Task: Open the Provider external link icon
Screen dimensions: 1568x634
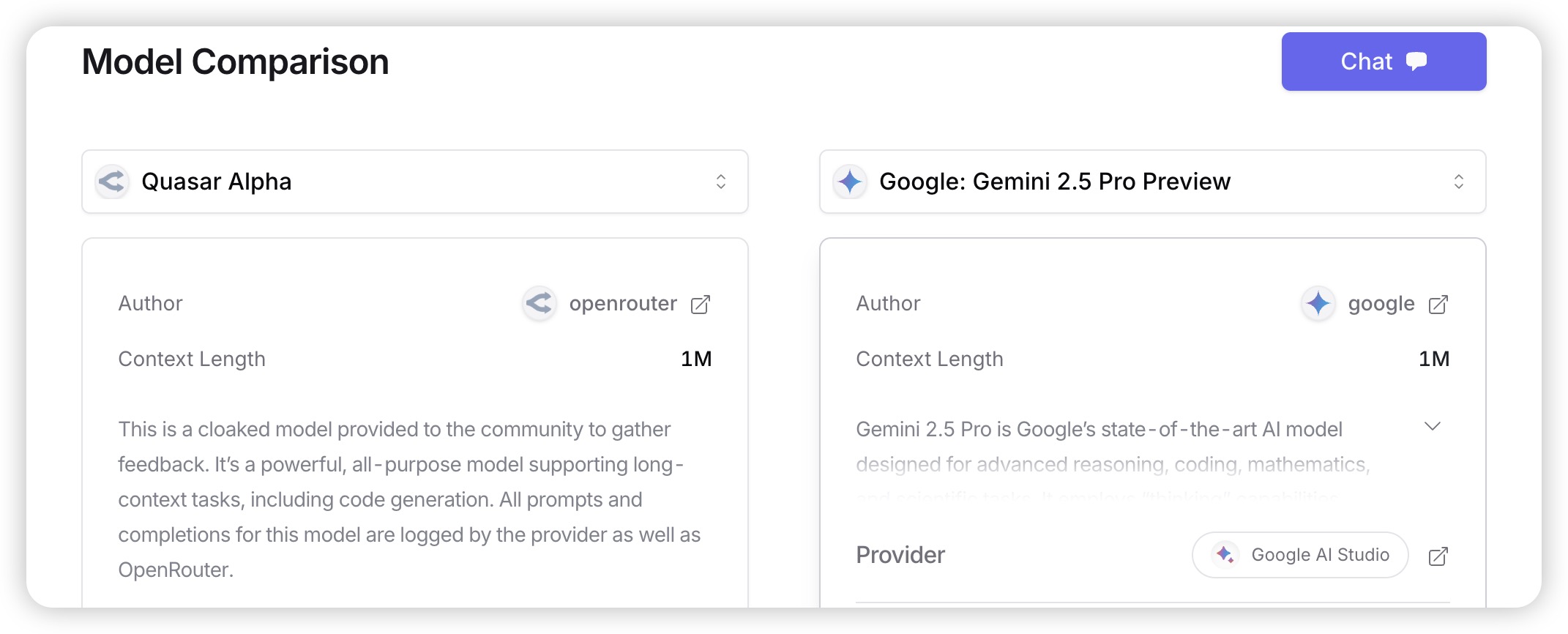Action: coord(1438,556)
